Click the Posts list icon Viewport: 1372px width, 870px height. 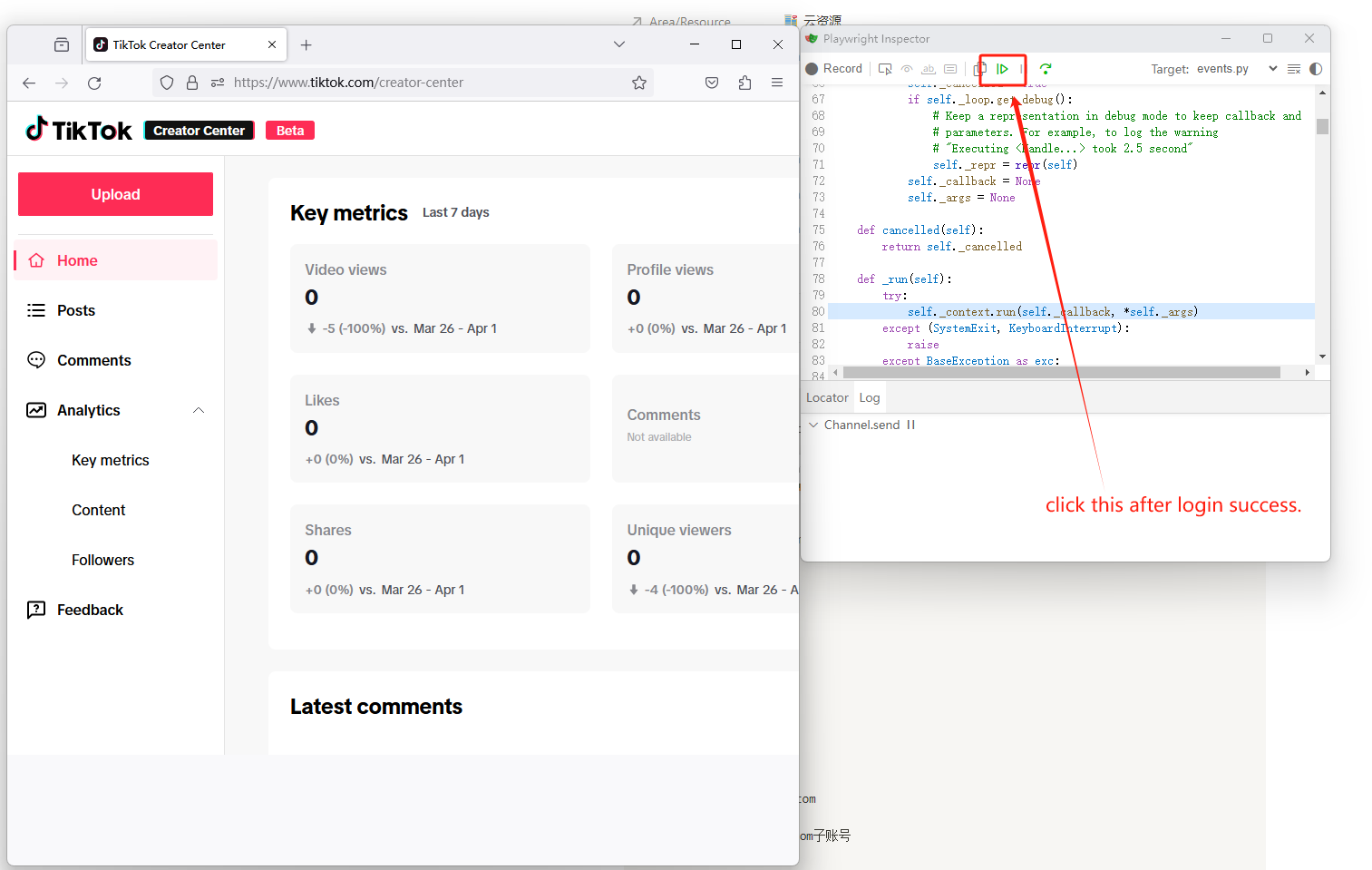click(36, 310)
